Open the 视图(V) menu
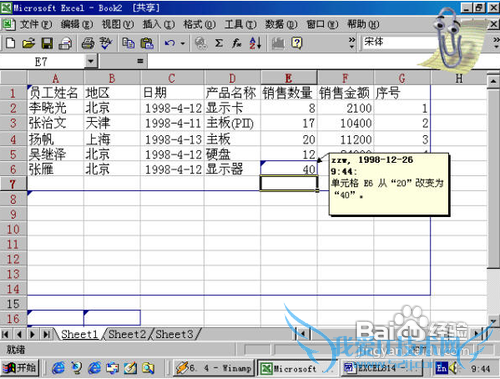This screenshot has height=379, width=500. click(118, 24)
